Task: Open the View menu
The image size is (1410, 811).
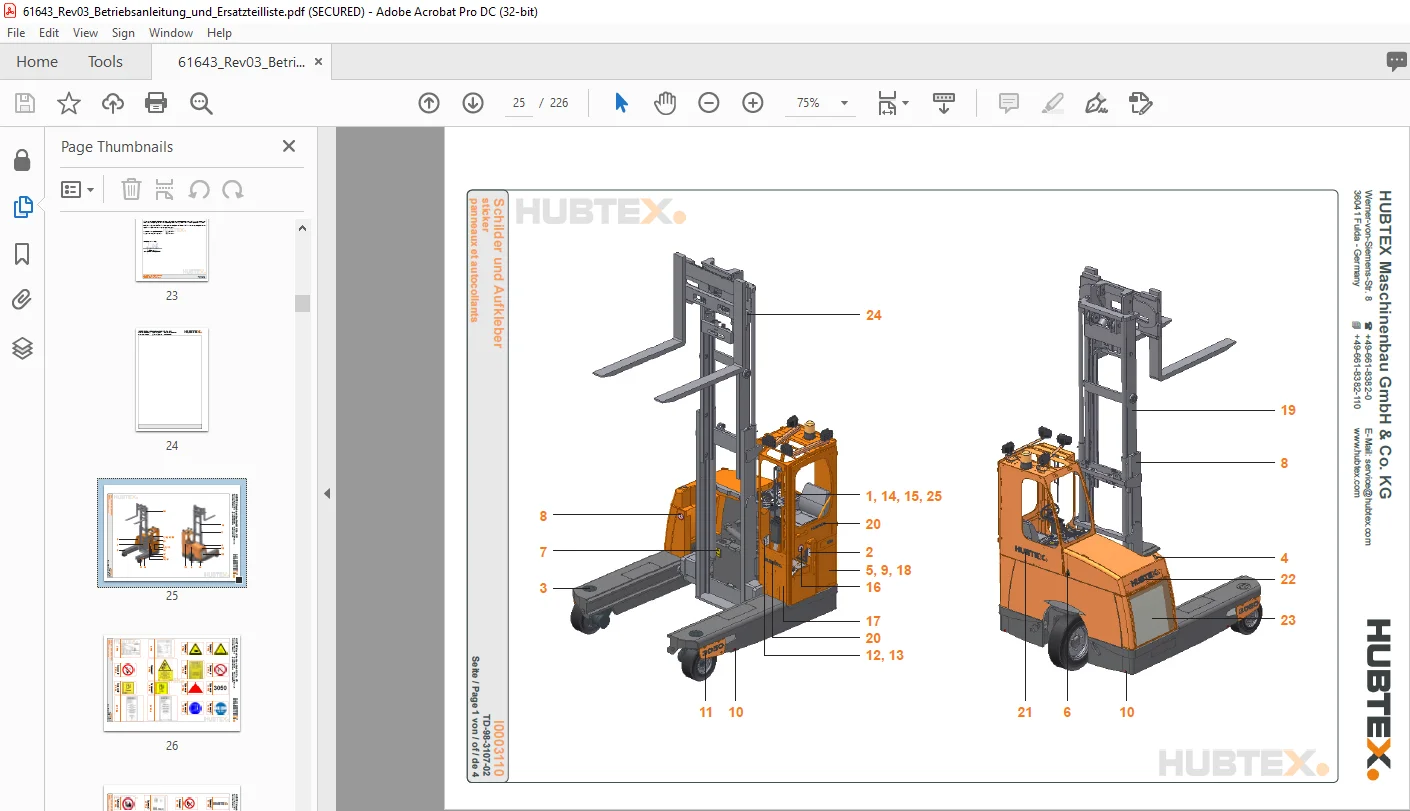Action: (85, 33)
